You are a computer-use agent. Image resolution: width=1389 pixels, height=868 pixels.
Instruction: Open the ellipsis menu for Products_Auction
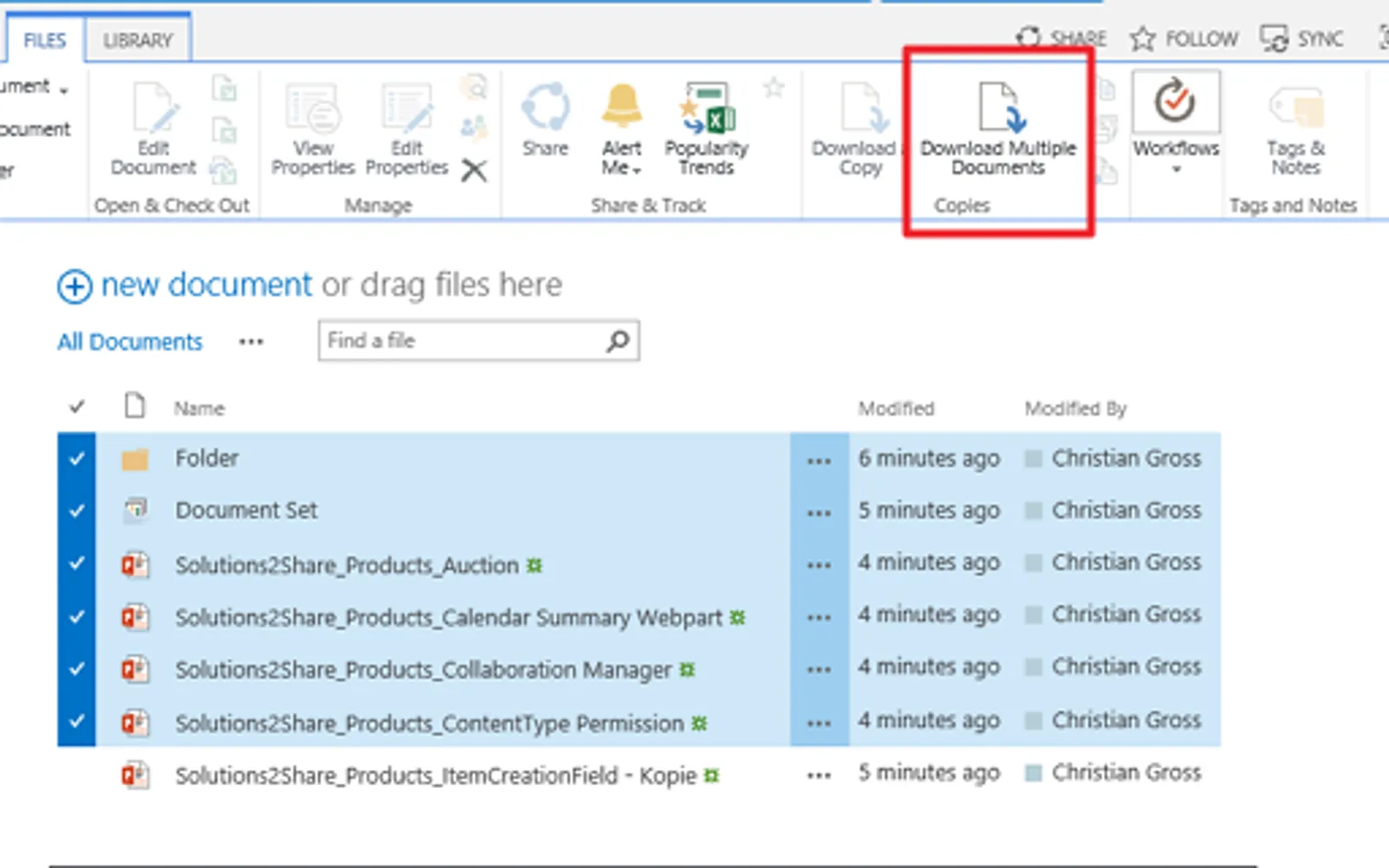point(819,565)
